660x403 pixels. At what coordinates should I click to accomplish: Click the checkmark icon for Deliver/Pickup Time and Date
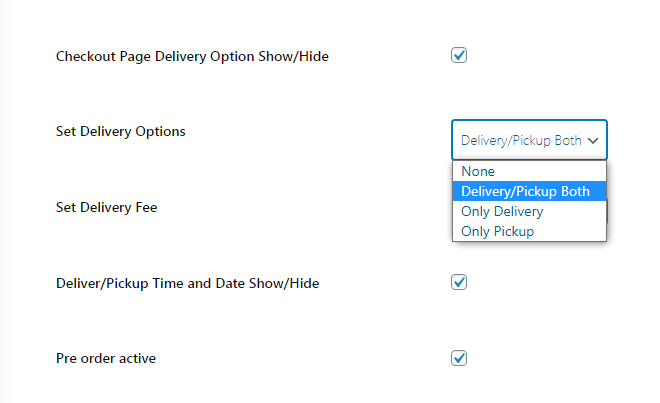click(459, 282)
